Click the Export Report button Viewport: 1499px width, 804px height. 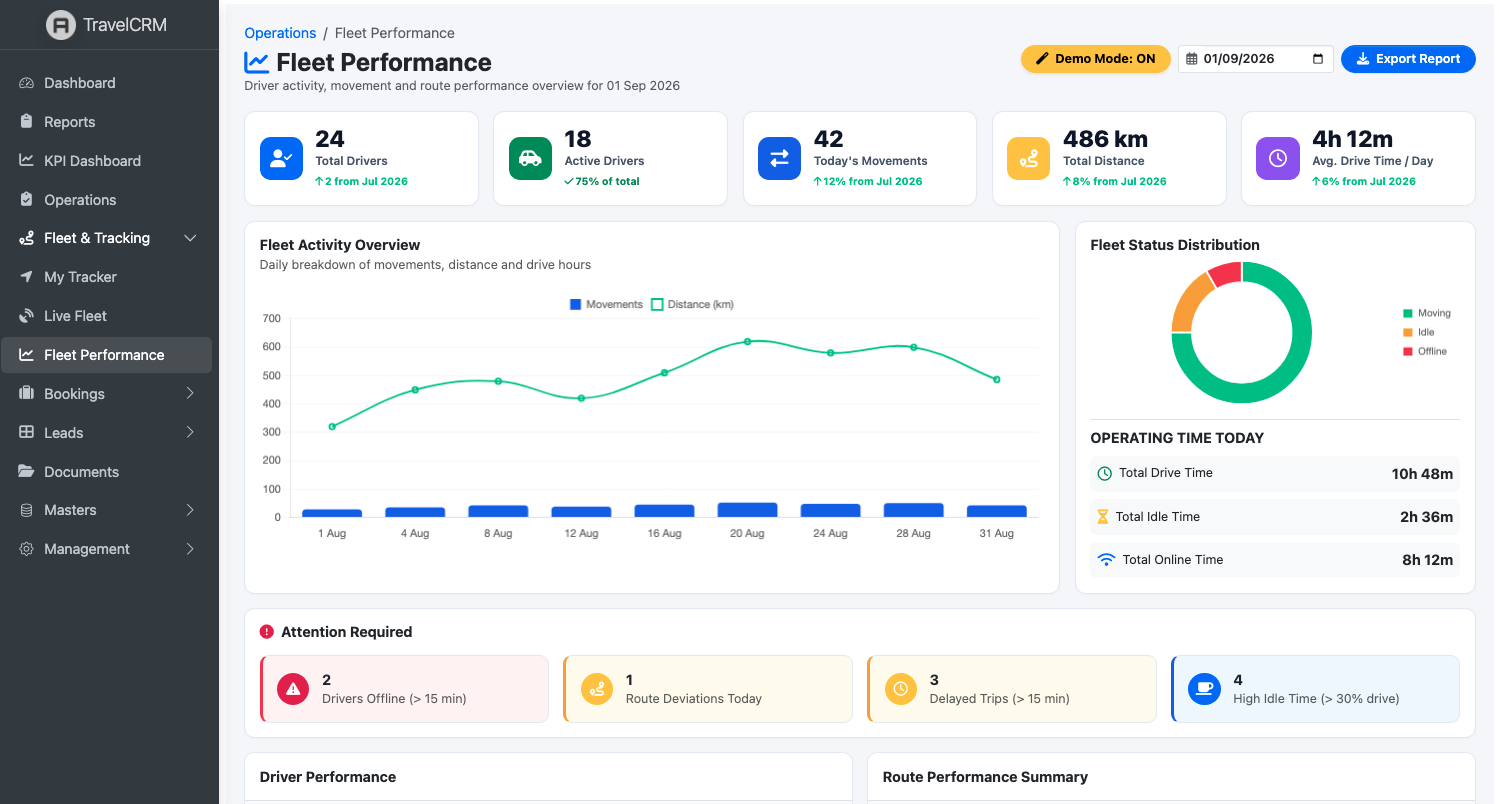(1408, 59)
